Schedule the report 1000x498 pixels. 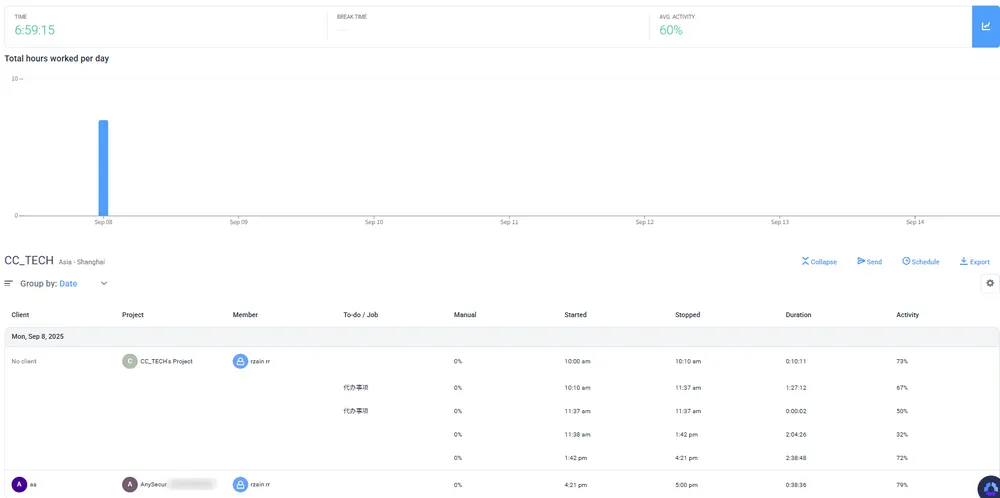point(921,261)
